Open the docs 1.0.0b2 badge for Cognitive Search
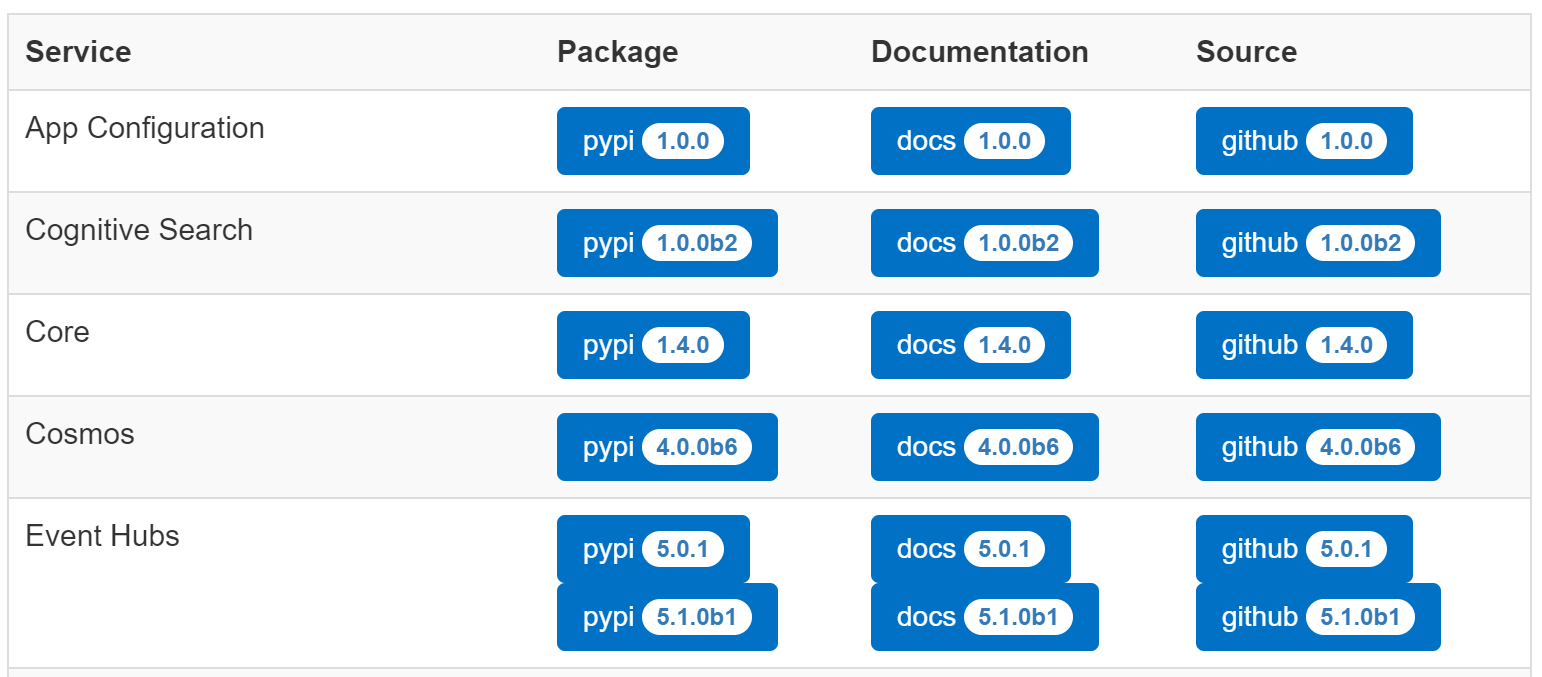The image size is (1542, 677). coord(984,243)
